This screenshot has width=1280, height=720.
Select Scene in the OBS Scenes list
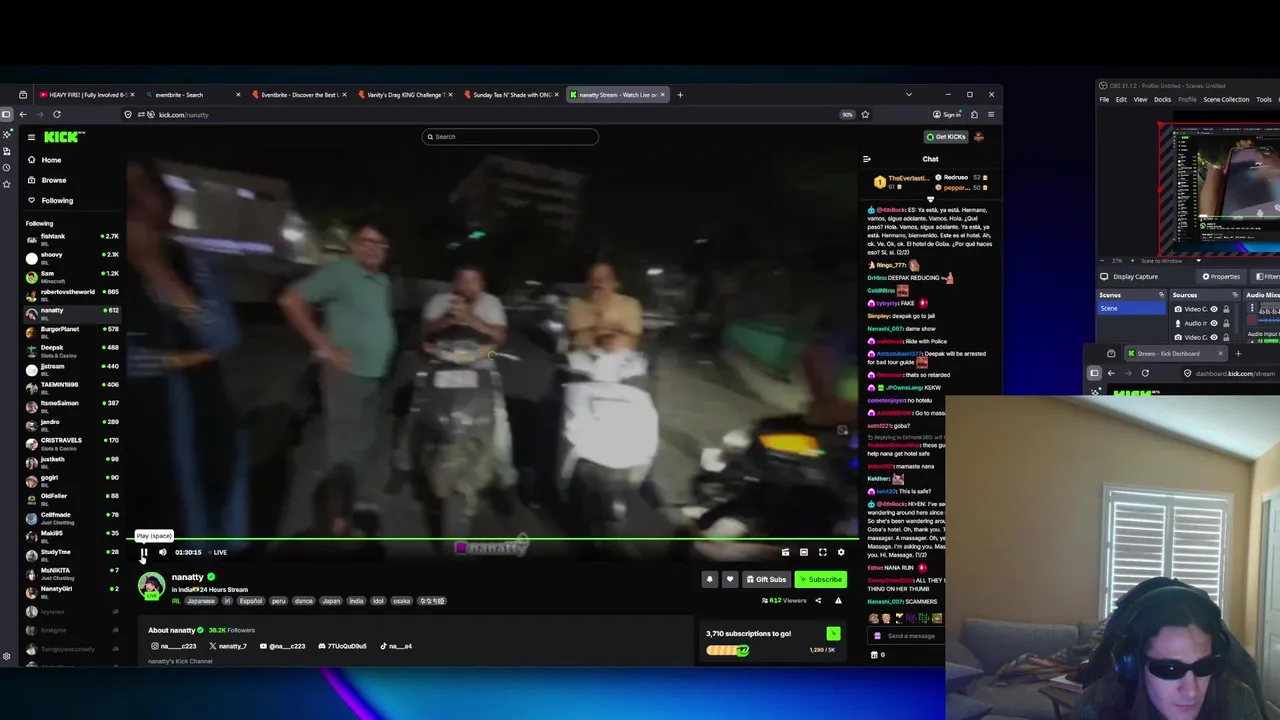(x=1132, y=308)
